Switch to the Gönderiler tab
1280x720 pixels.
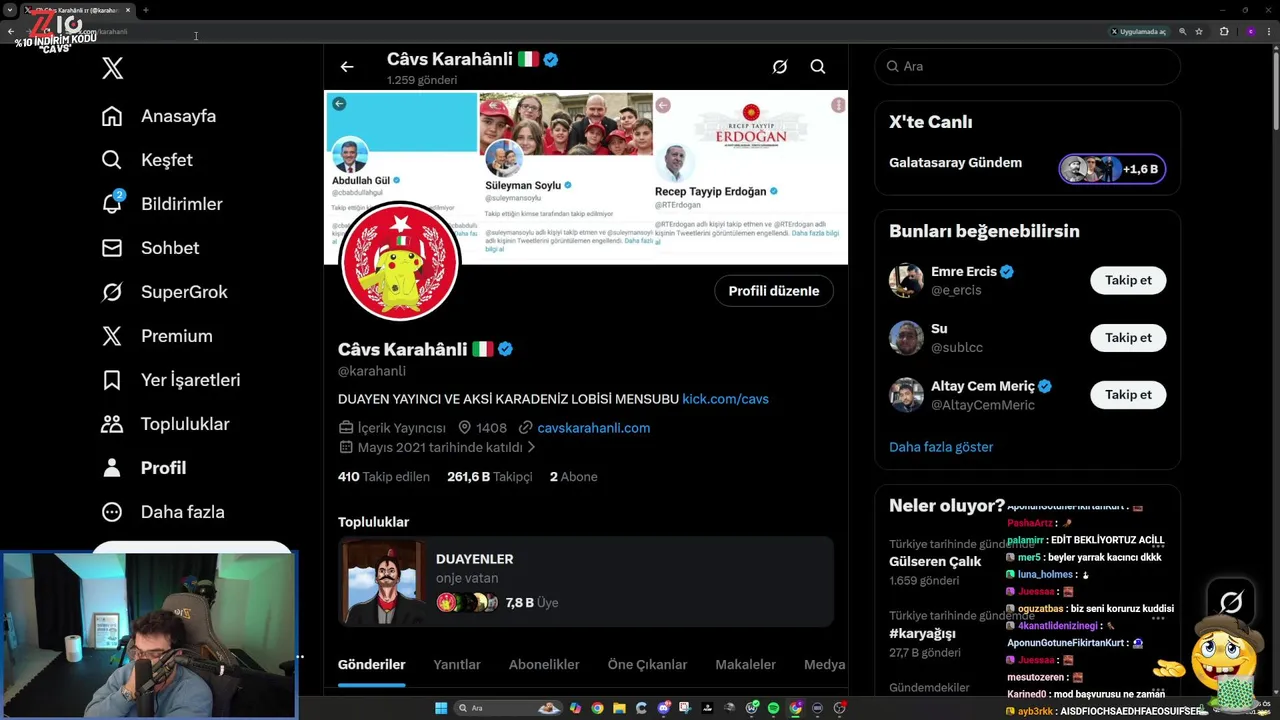(x=371, y=665)
